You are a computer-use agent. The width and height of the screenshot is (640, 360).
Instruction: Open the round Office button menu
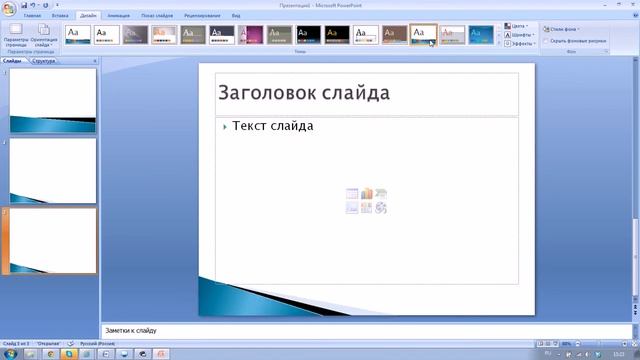(9, 9)
